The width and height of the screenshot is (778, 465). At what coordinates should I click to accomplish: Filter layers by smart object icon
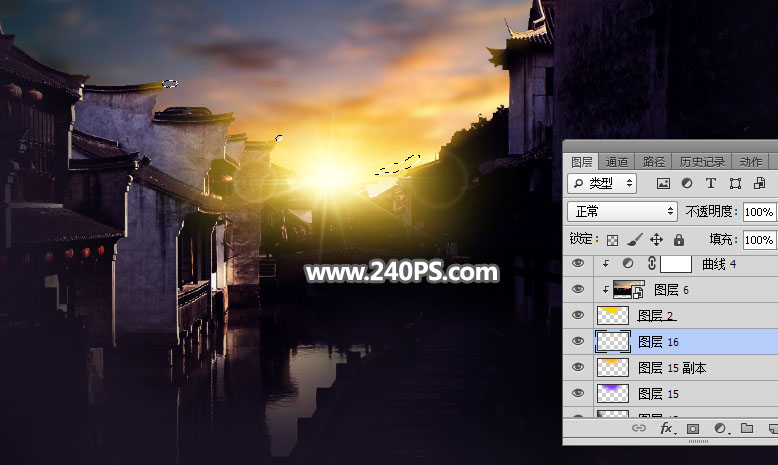[x=759, y=184]
